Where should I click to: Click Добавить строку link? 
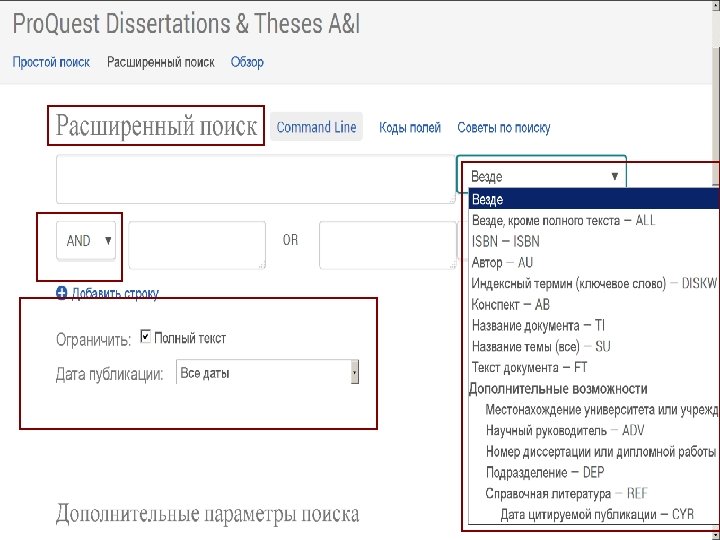click(115, 293)
